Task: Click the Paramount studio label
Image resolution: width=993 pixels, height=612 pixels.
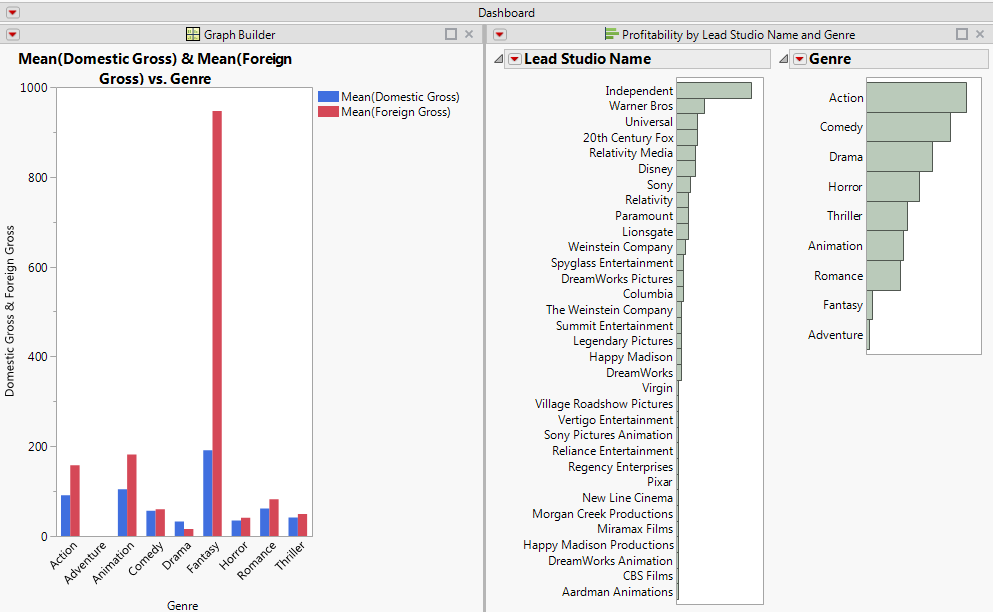Action: [643, 215]
